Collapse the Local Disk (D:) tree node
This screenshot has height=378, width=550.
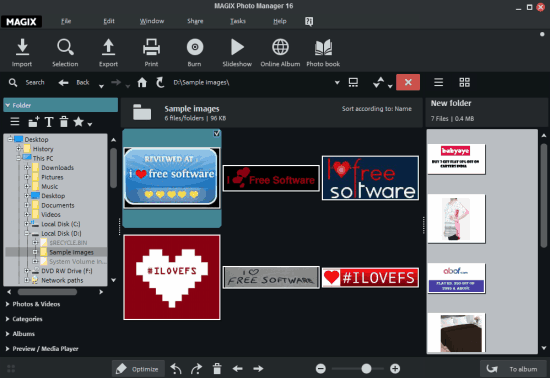pos(27,233)
